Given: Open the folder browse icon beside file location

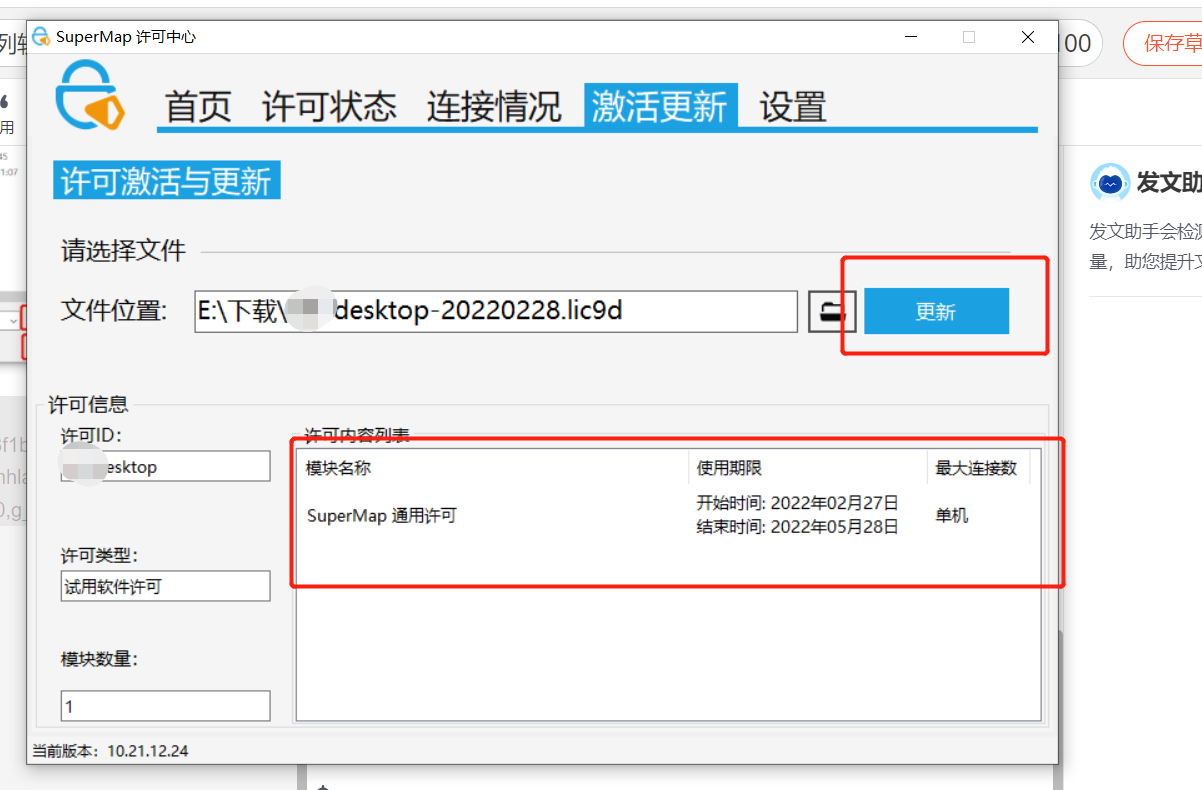Looking at the screenshot, I should click(831, 311).
